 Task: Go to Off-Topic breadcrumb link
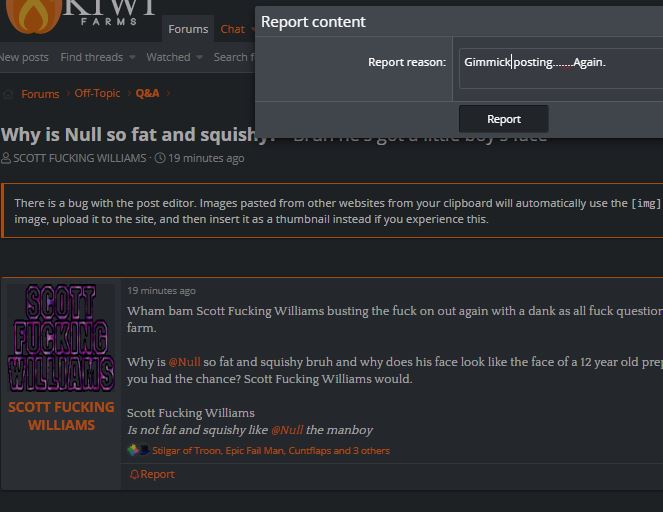(97, 93)
